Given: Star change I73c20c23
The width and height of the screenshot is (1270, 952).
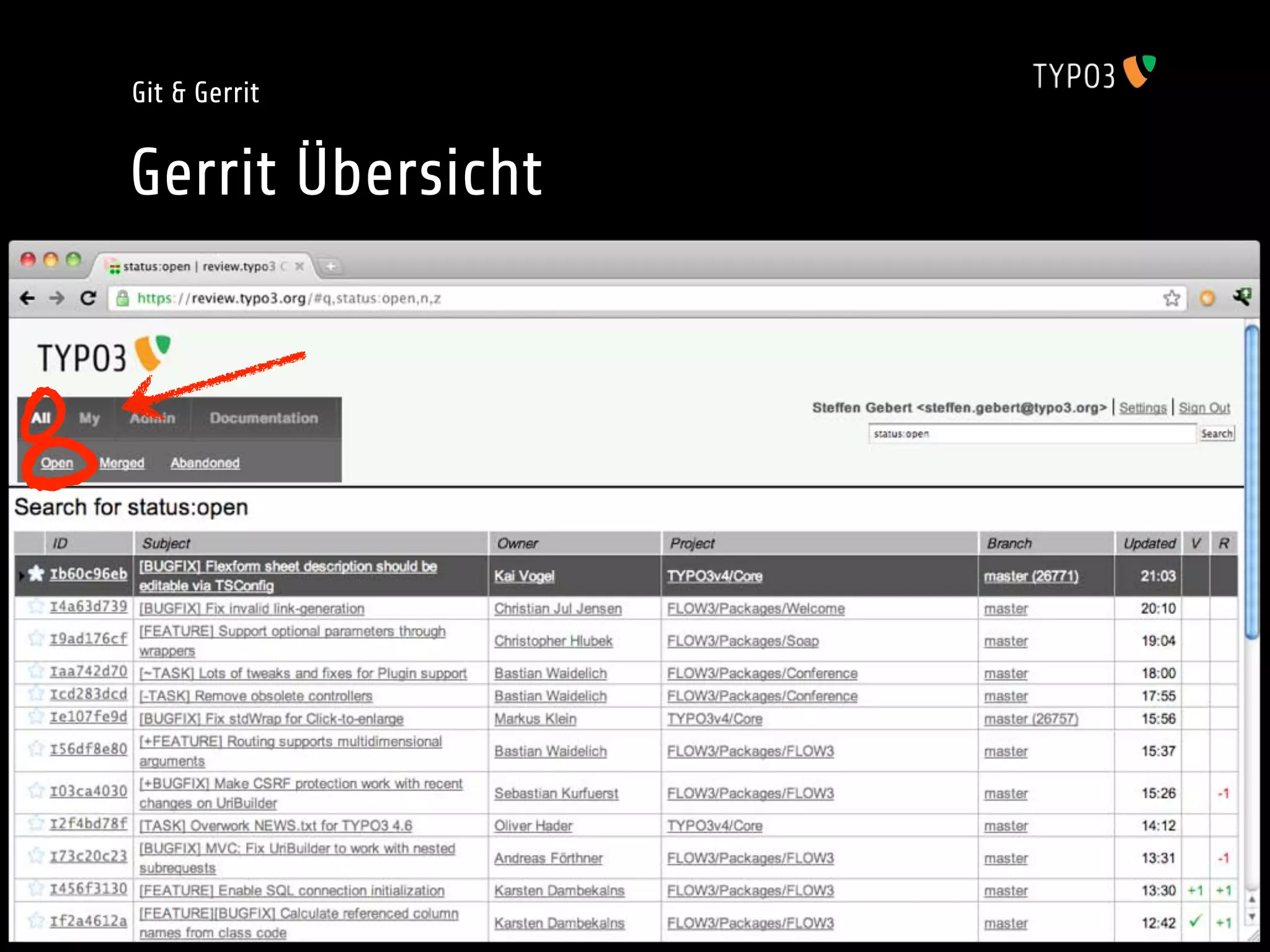Looking at the screenshot, I should (x=37, y=855).
